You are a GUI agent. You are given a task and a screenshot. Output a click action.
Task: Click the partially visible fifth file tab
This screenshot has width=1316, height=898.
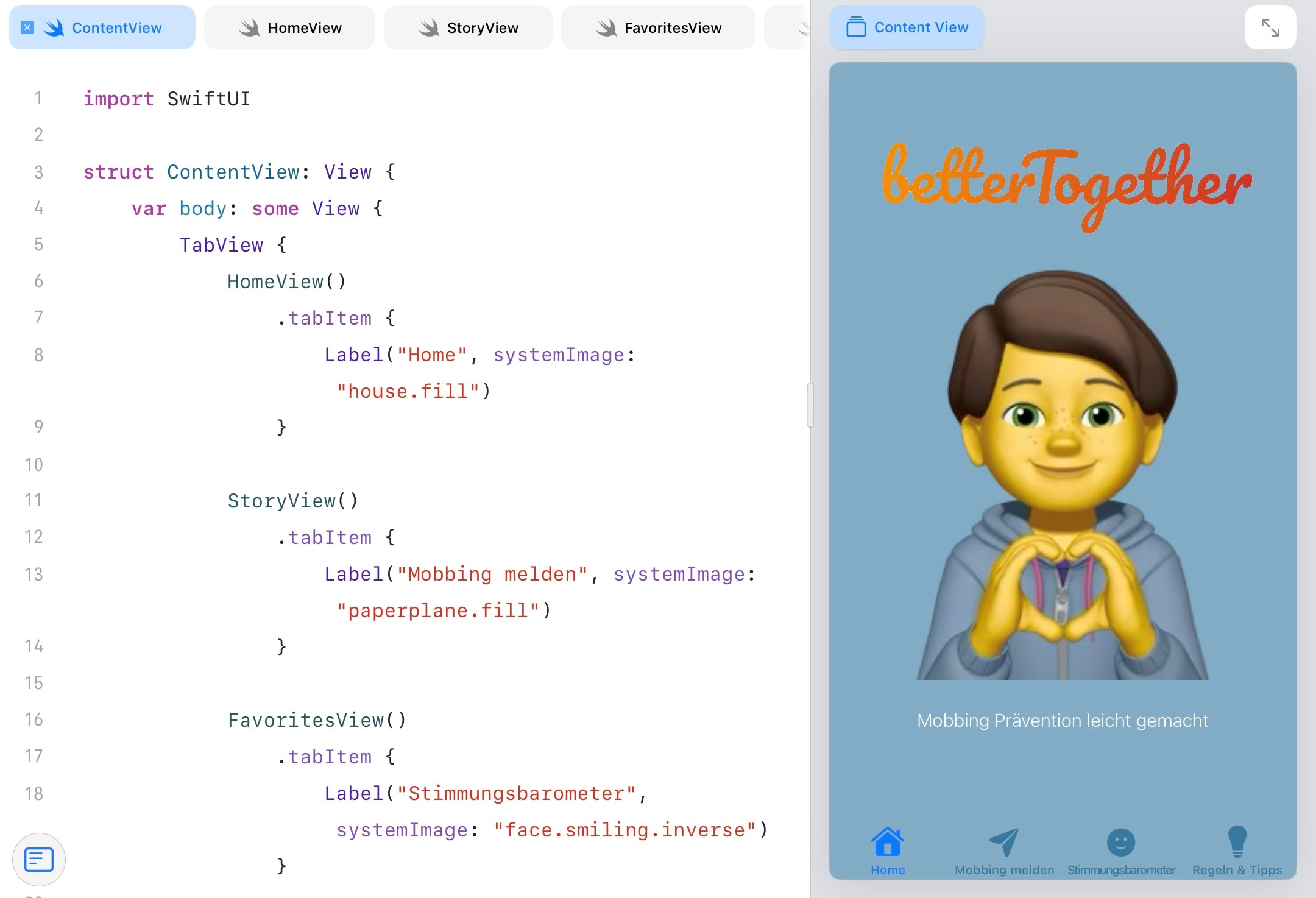coord(787,27)
